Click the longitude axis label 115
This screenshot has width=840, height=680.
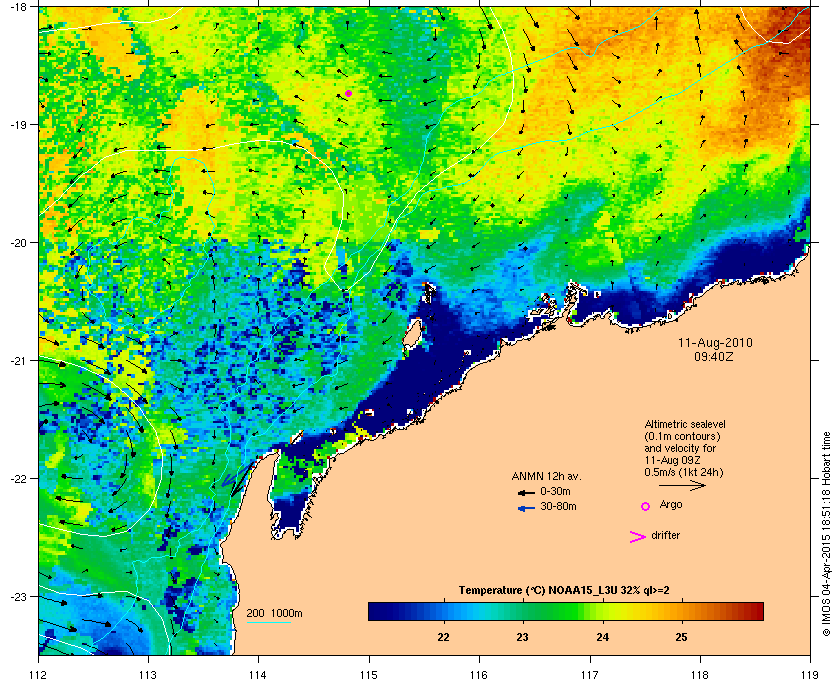pos(369,674)
